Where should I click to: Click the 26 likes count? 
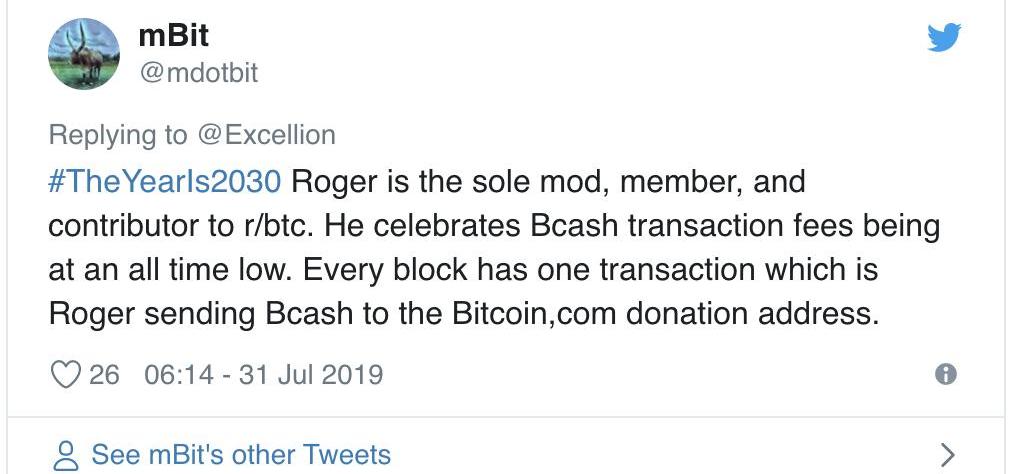pos(104,374)
